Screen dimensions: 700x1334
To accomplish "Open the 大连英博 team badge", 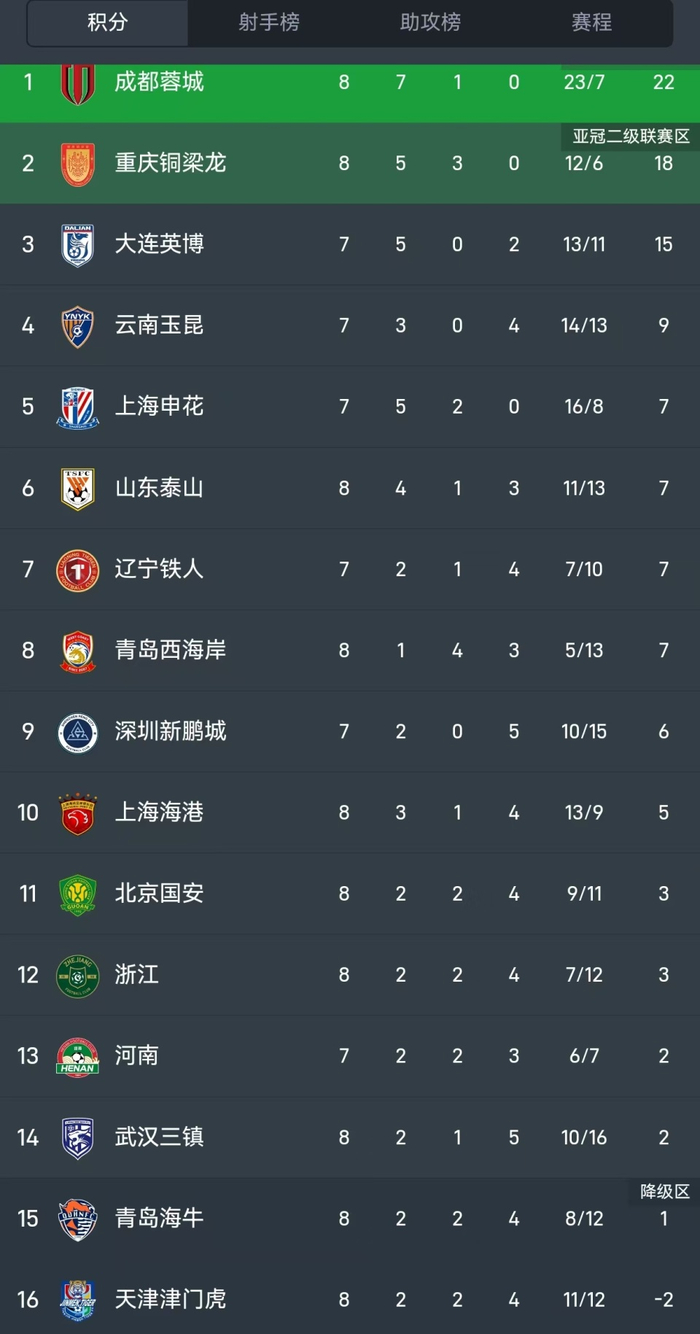I will point(77,244).
